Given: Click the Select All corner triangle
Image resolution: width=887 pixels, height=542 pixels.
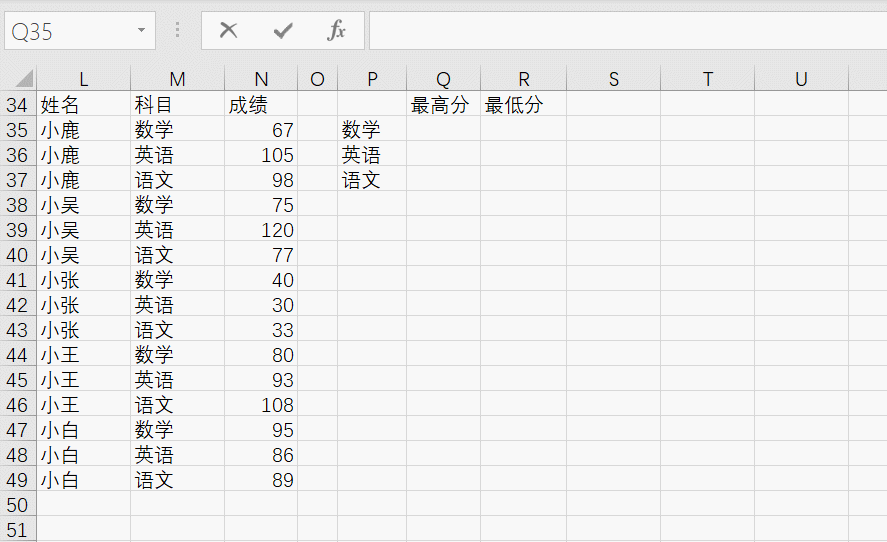Looking at the screenshot, I should (23, 78).
